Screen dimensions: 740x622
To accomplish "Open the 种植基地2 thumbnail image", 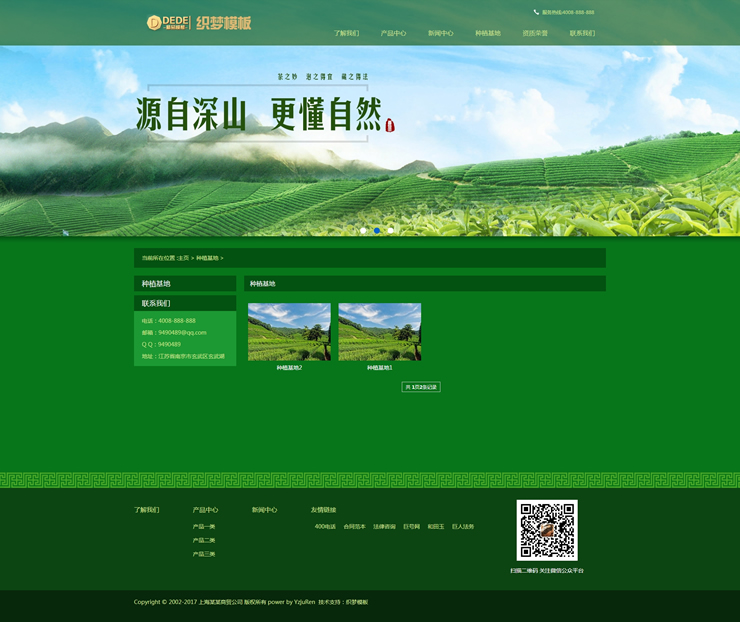I will pos(289,332).
